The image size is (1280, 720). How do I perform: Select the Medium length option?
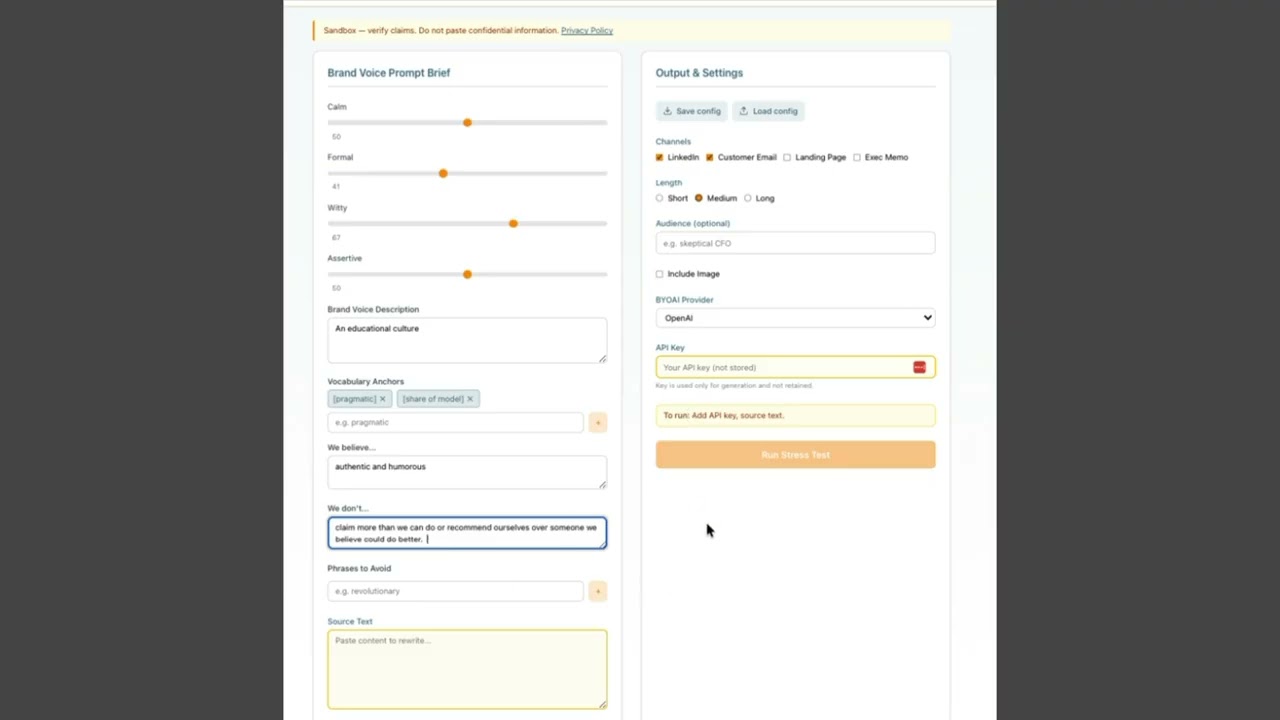click(x=699, y=198)
